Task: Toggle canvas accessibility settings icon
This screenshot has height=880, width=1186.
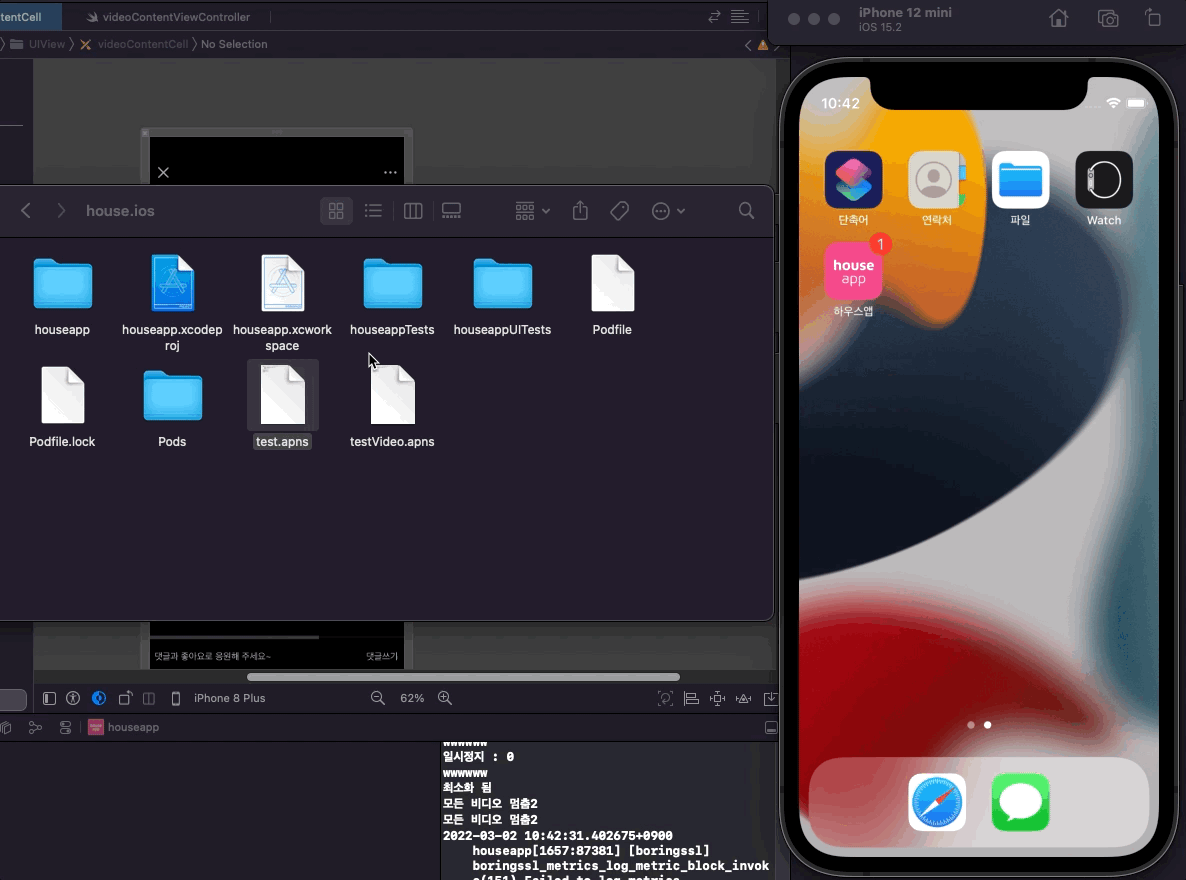Action: [73, 698]
